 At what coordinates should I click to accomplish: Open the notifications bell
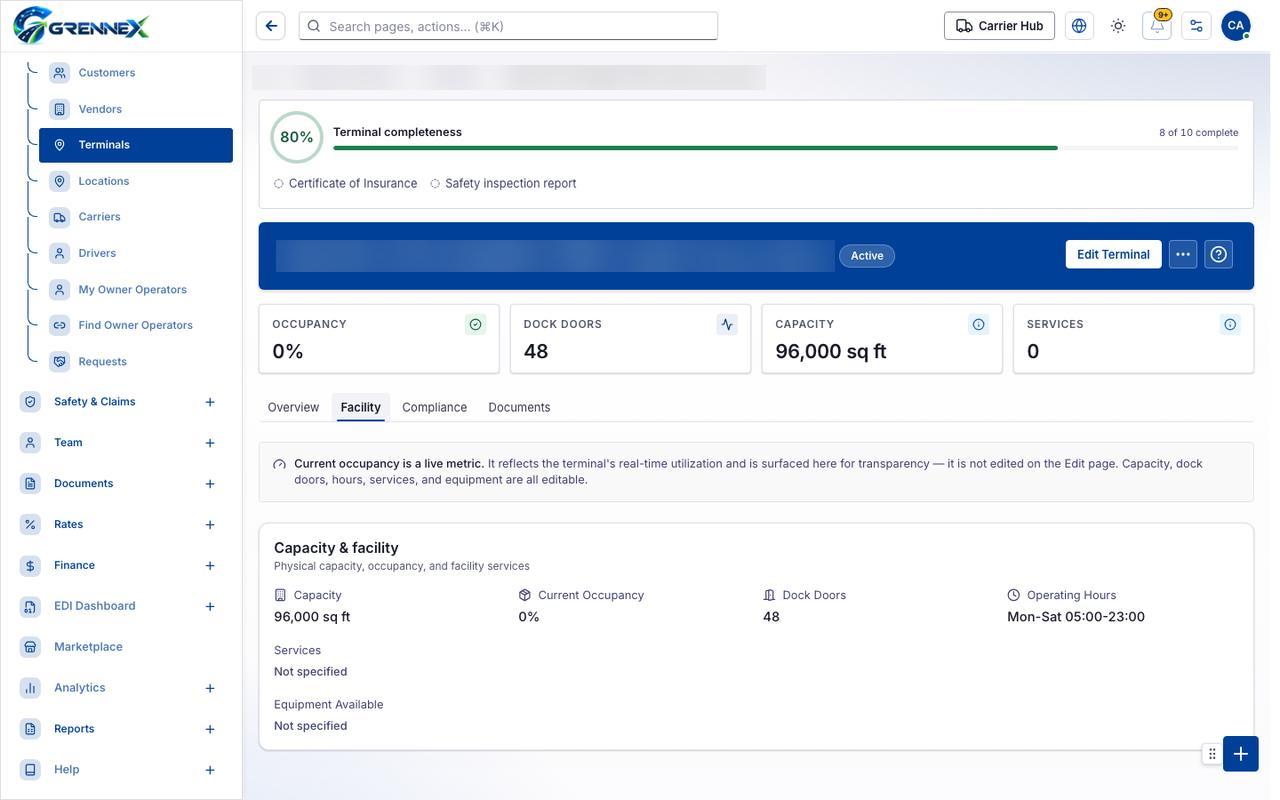click(1157, 26)
